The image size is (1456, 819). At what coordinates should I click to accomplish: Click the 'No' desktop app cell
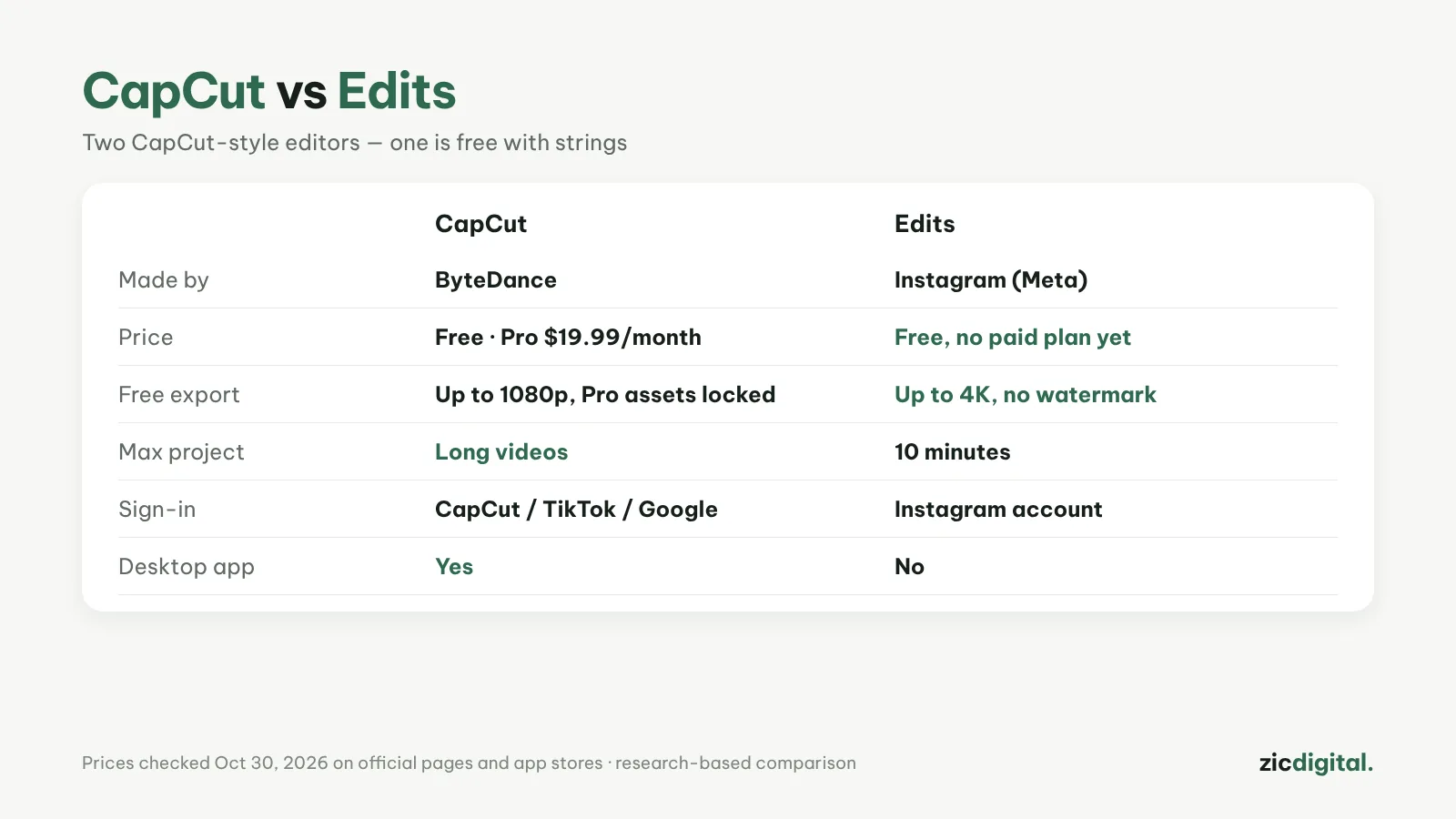point(909,567)
